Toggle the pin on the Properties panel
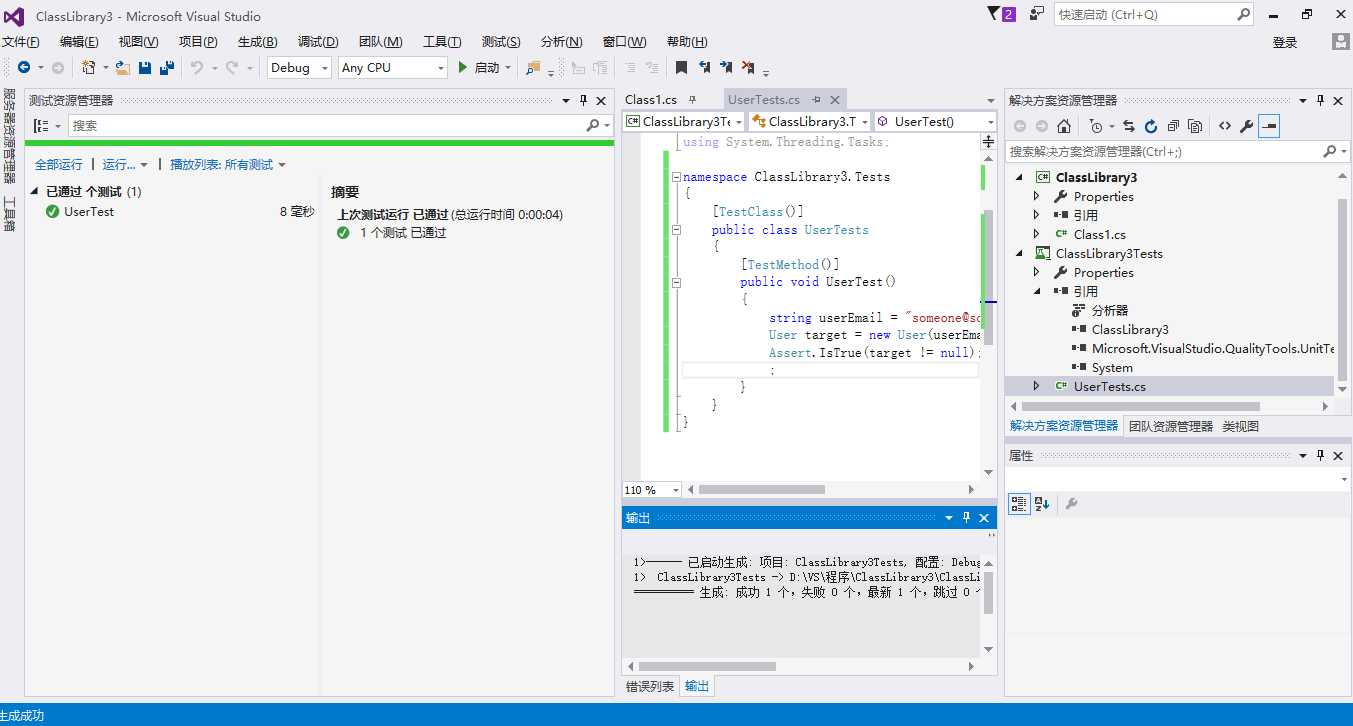This screenshot has height=726, width=1353. click(1320, 455)
